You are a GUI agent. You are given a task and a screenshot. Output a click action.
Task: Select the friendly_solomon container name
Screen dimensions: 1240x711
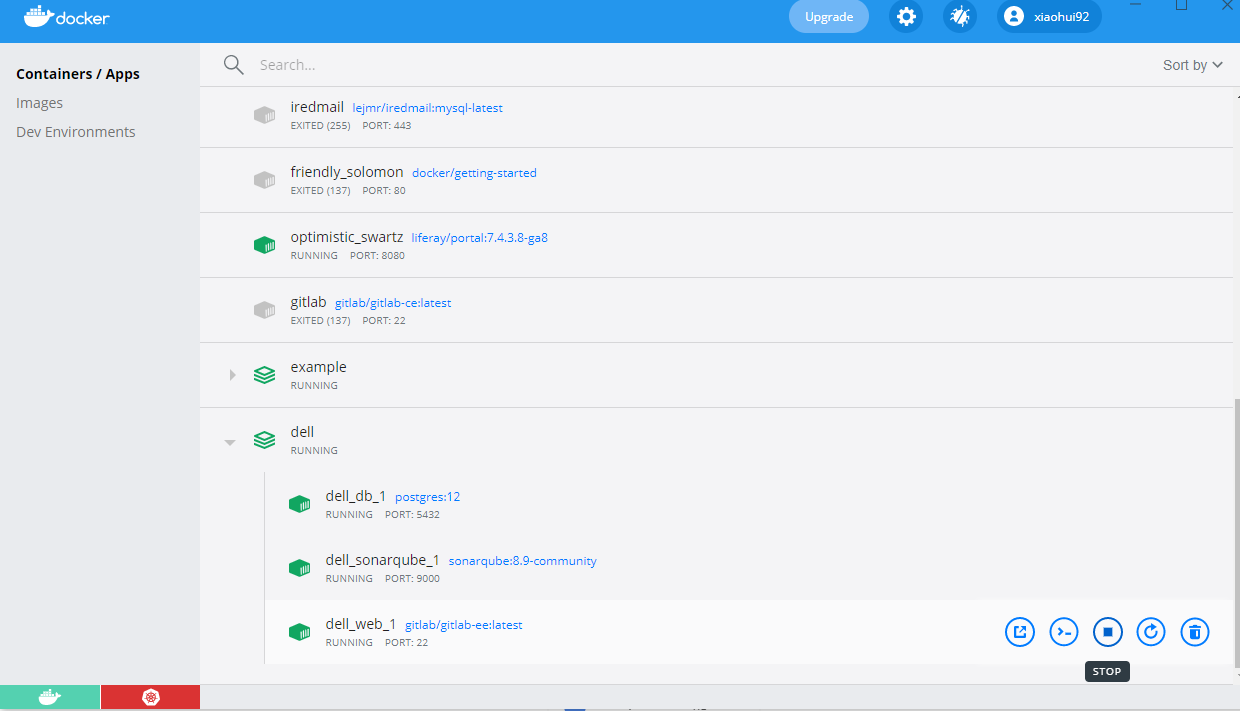tap(347, 172)
